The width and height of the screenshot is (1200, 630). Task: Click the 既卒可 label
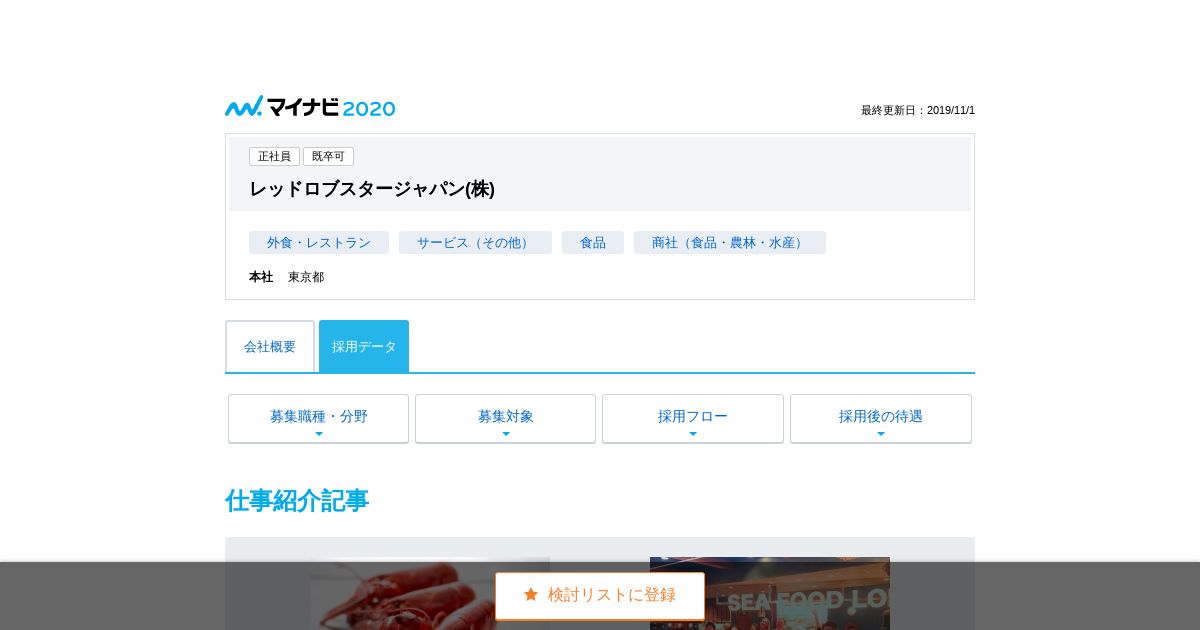coord(328,157)
